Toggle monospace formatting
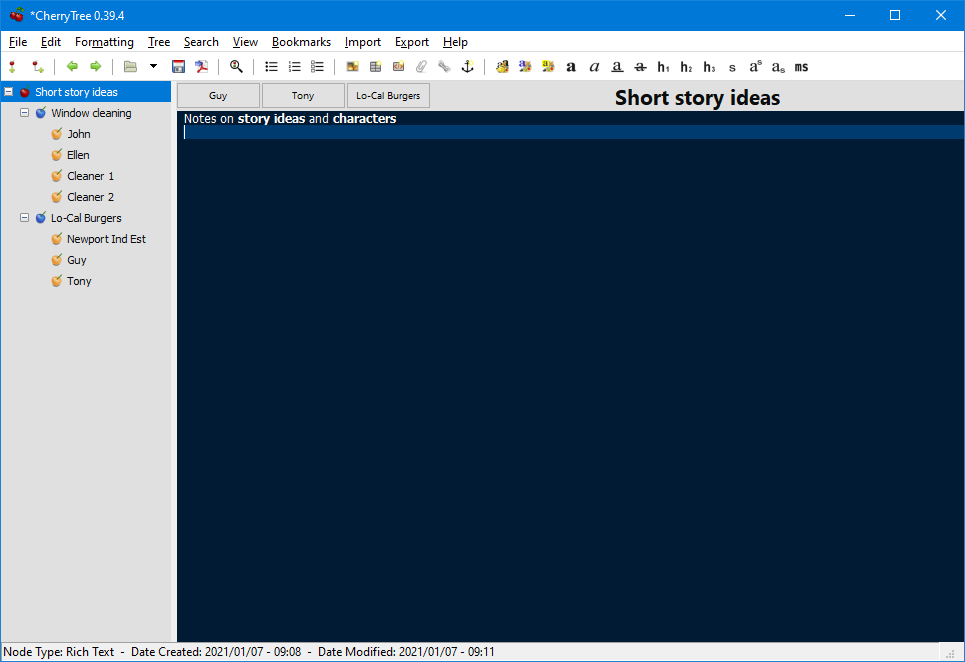 point(801,66)
